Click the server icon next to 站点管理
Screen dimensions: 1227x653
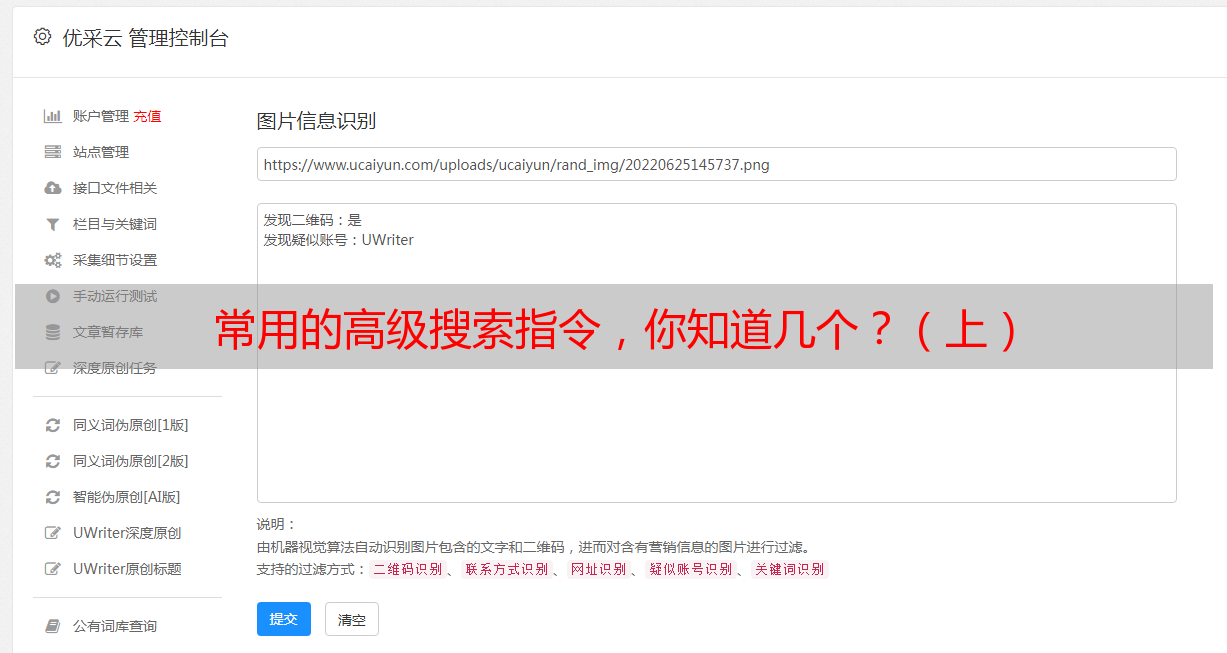pos(53,152)
